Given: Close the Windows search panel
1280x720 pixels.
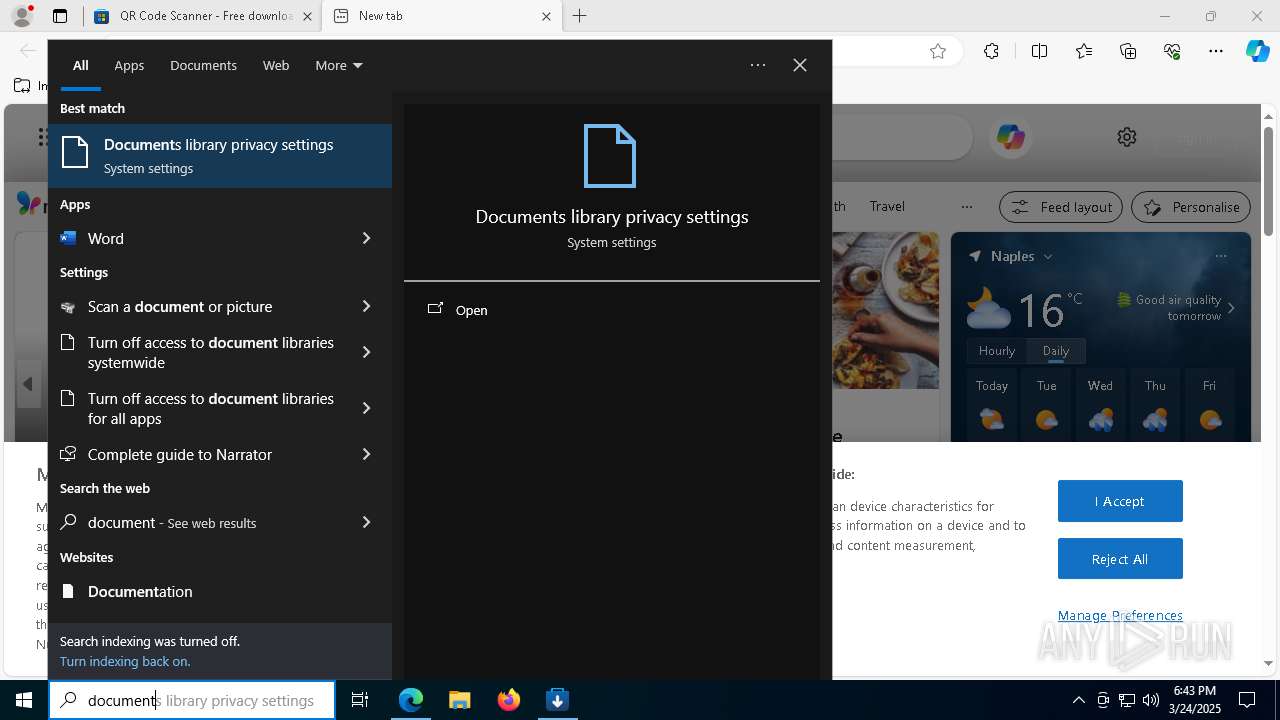Looking at the screenshot, I should coord(800,65).
